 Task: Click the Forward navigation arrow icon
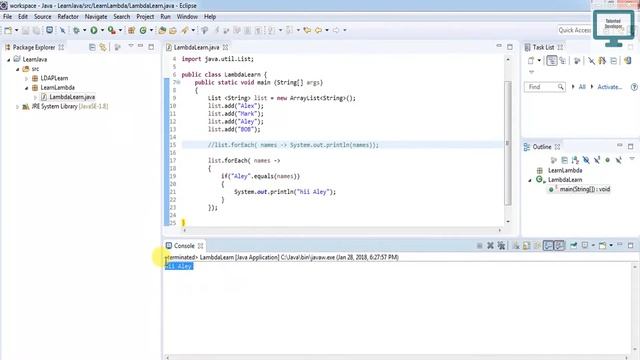pyautogui.click(x=336, y=30)
